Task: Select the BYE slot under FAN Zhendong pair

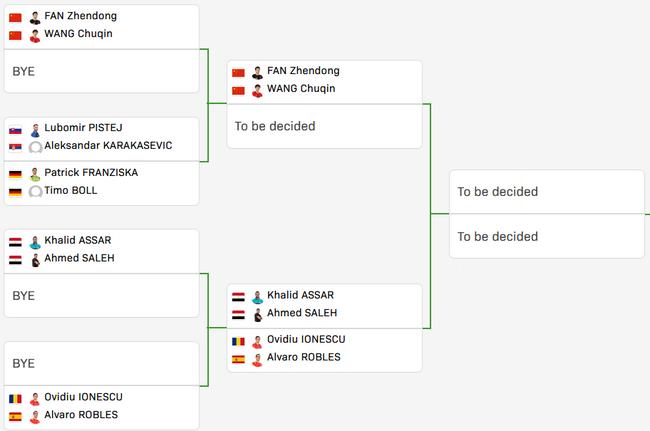Action: [x=102, y=71]
